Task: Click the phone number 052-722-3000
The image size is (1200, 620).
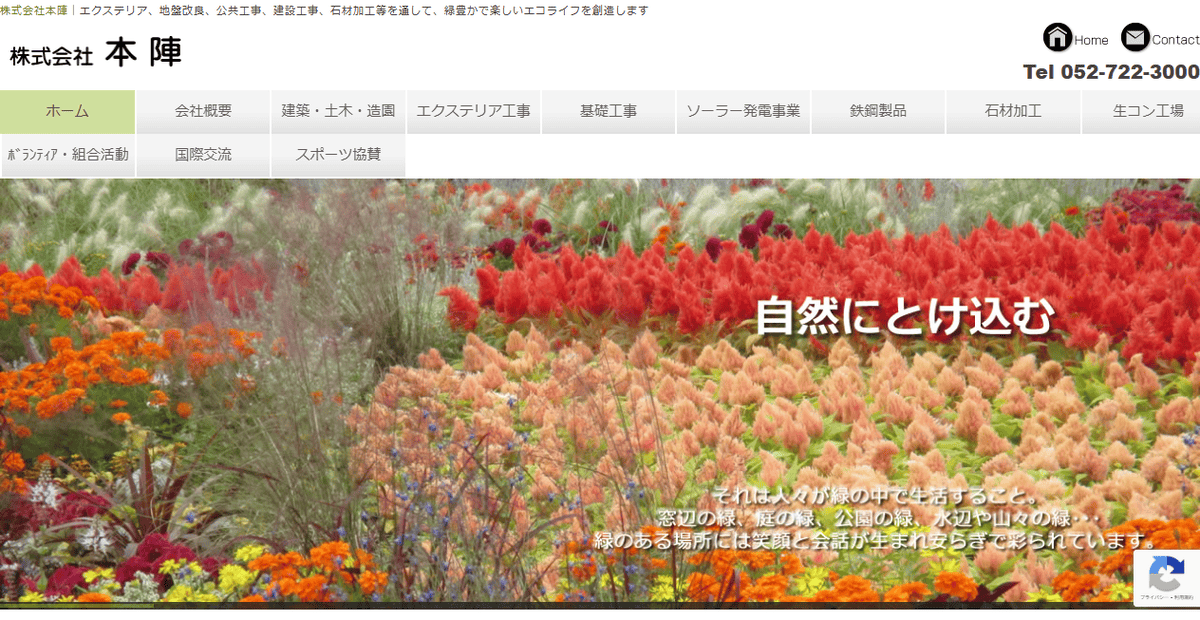Action: (x=1108, y=73)
